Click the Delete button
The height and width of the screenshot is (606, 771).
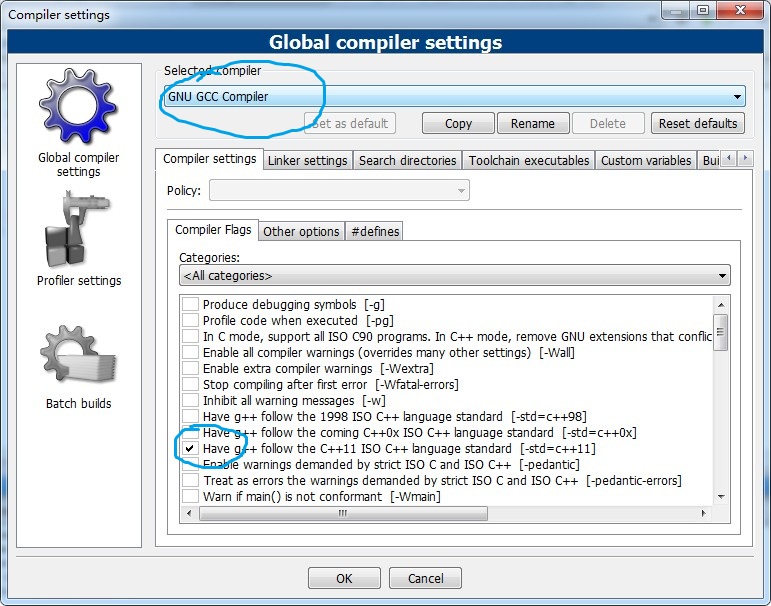[x=608, y=123]
